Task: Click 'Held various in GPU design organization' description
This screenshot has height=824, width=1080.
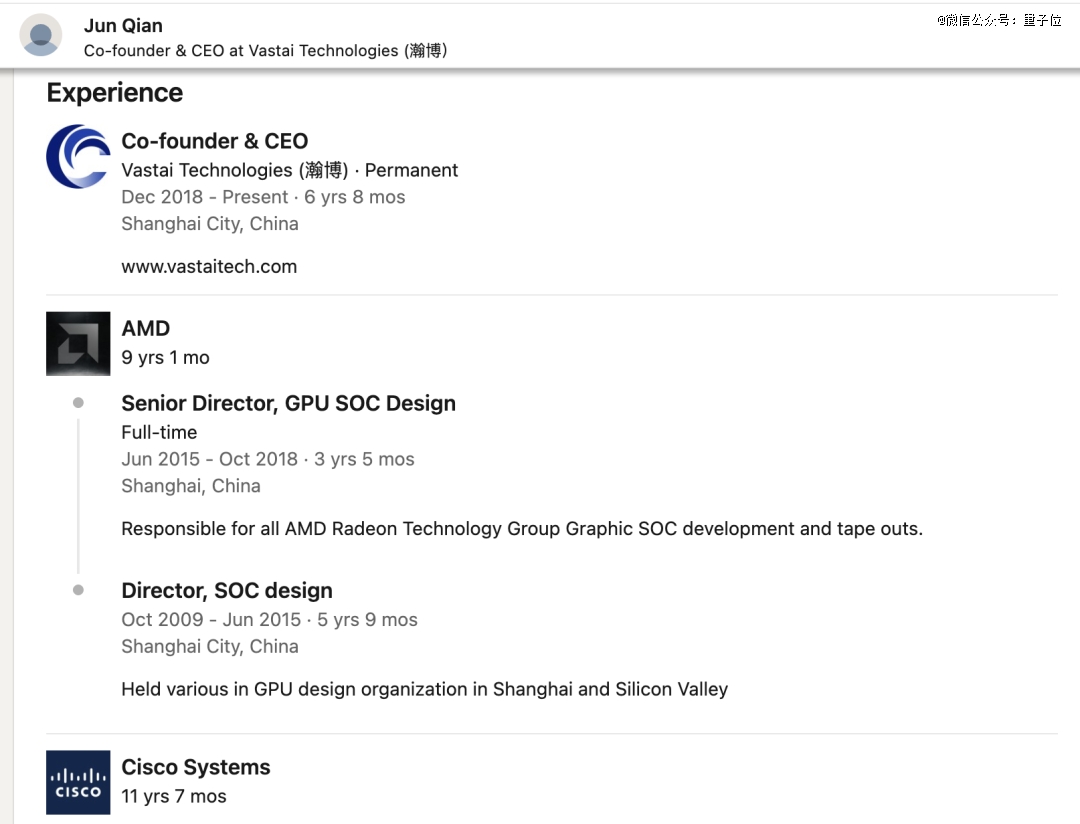Action: click(424, 690)
